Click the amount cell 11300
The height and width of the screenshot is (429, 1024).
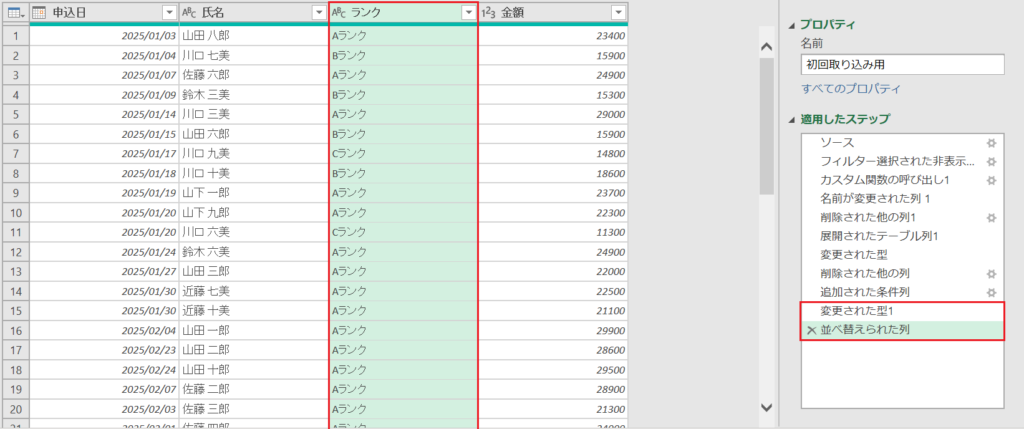[553, 232]
